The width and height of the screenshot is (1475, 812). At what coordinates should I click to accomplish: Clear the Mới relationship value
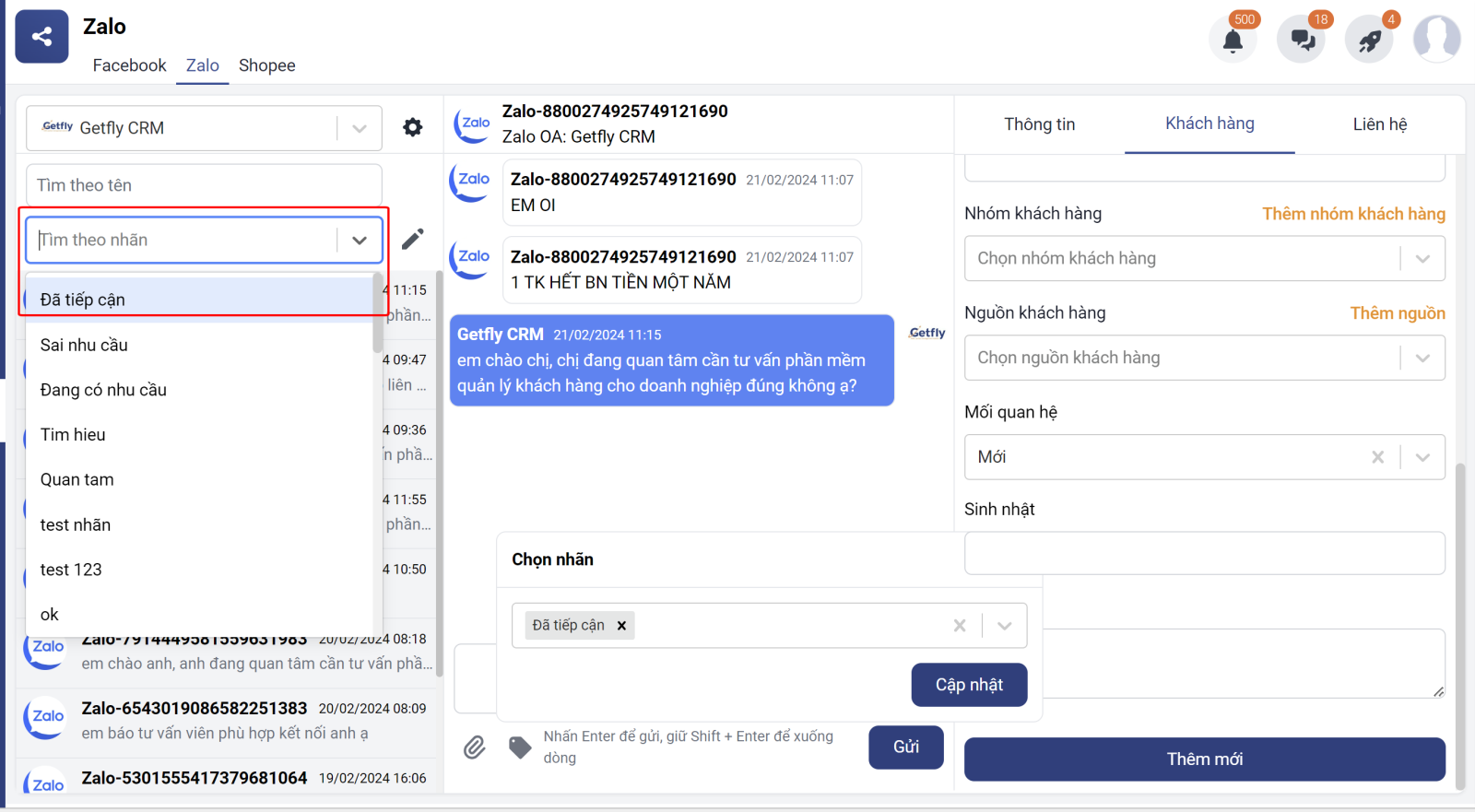[x=1377, y=457]
